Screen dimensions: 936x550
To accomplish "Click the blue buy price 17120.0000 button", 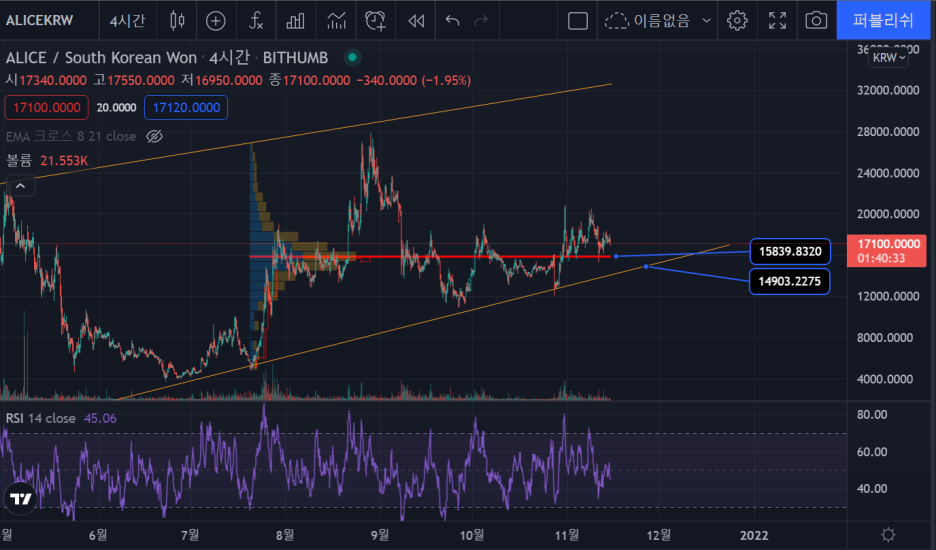I will 186,107.
